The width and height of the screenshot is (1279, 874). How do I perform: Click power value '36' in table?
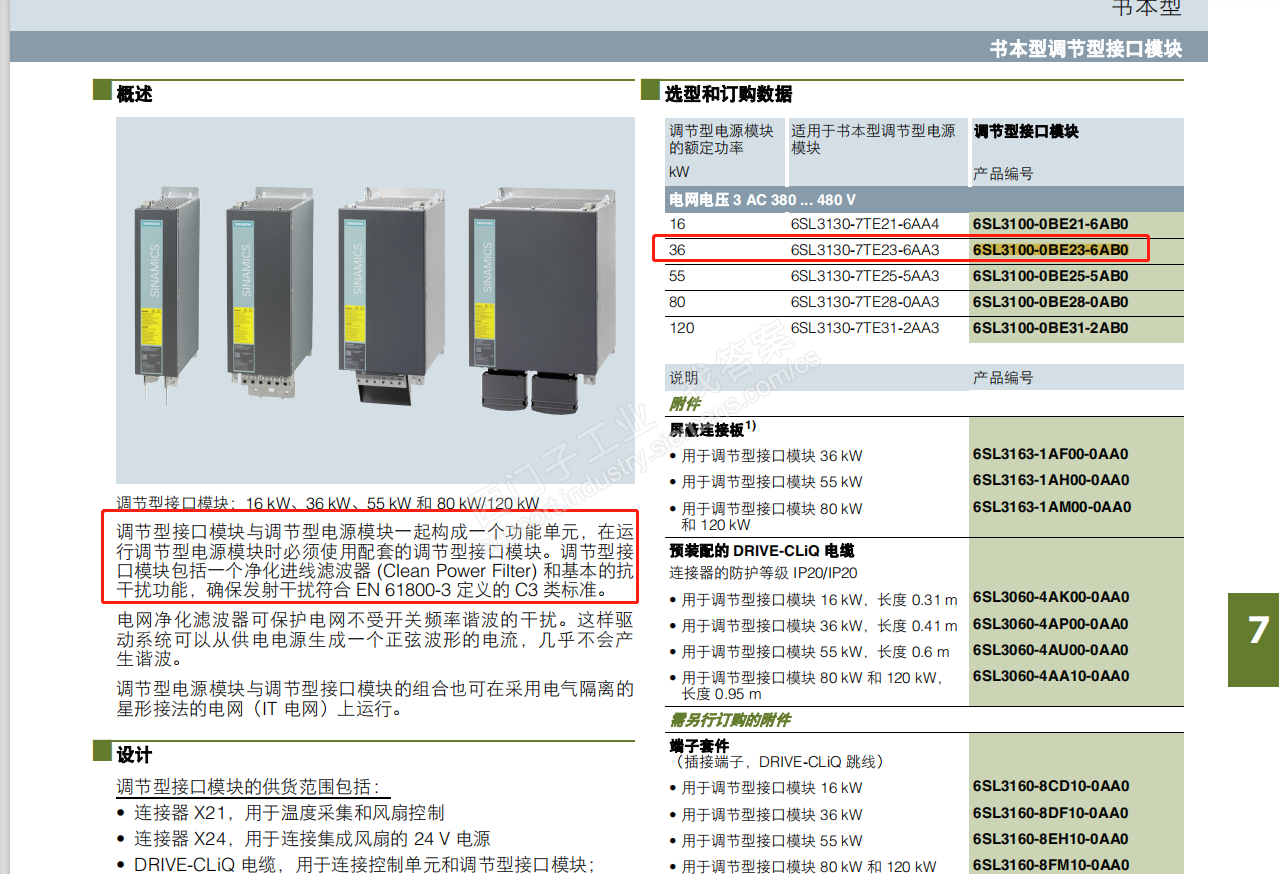click(677, 250)
